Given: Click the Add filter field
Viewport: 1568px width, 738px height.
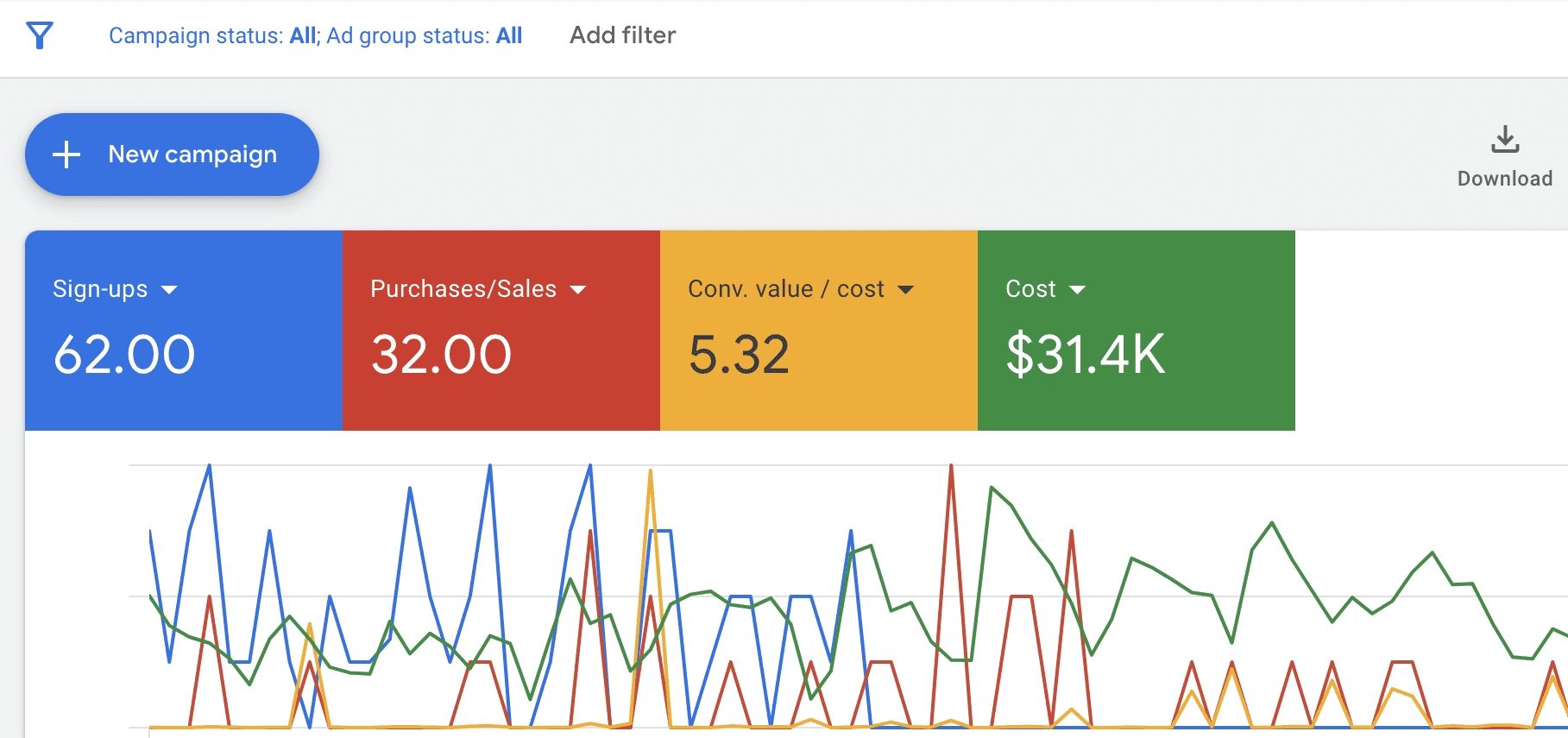Looking at the screenshot, I should pyautogui.click(x=622, y=35).
